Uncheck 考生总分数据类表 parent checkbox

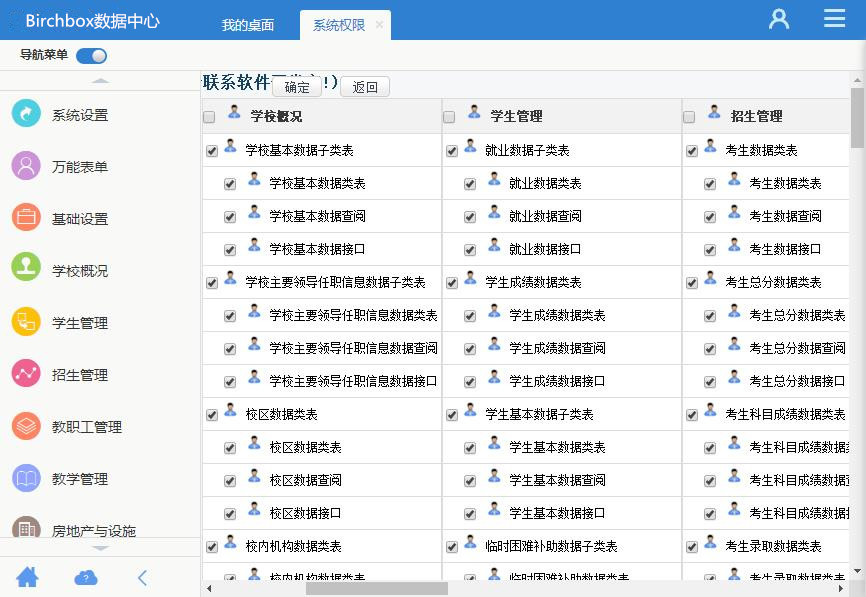[692, 283]
